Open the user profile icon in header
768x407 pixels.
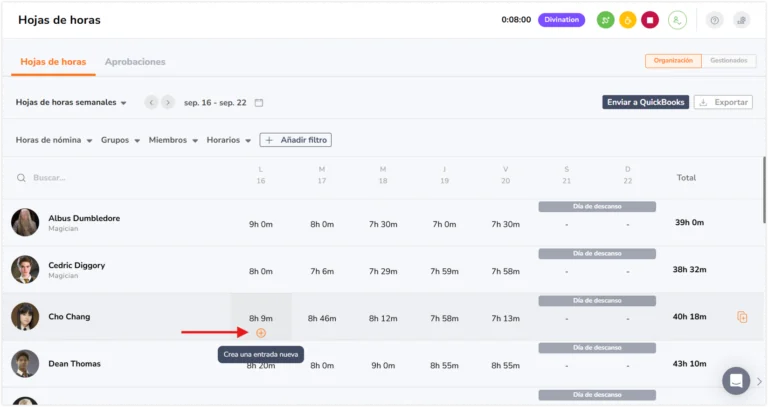[x=677, y=20]
